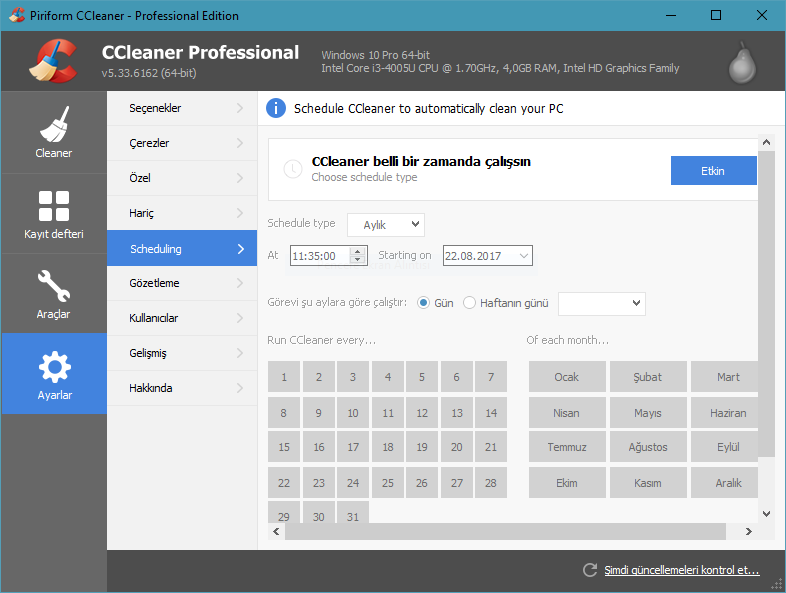
Task: Decrease the time with the down stepper arrow
Action: pyautogui.click(x=357, y=260)
